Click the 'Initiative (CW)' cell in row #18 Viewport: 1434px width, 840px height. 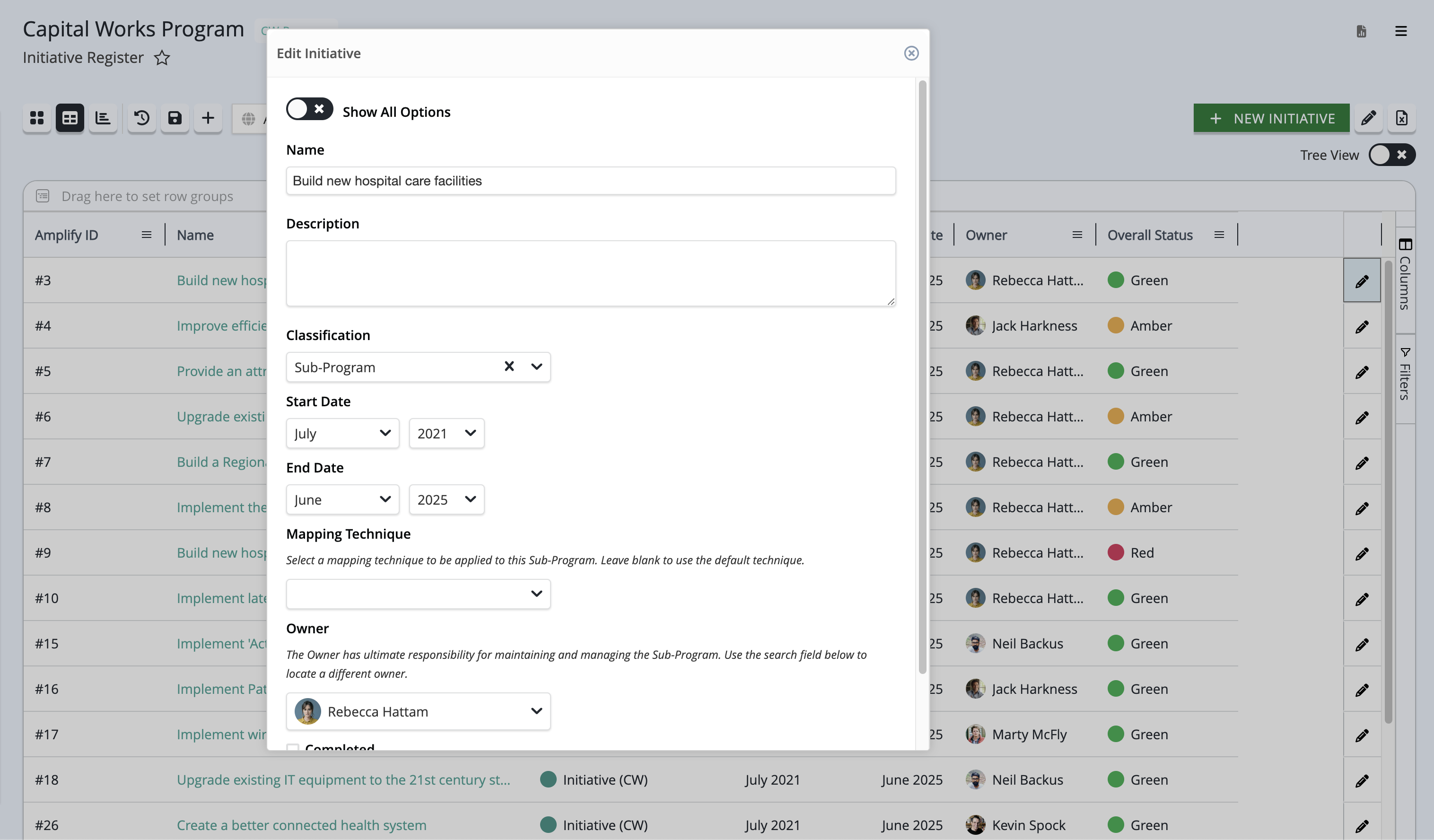(x=594, y=779)
